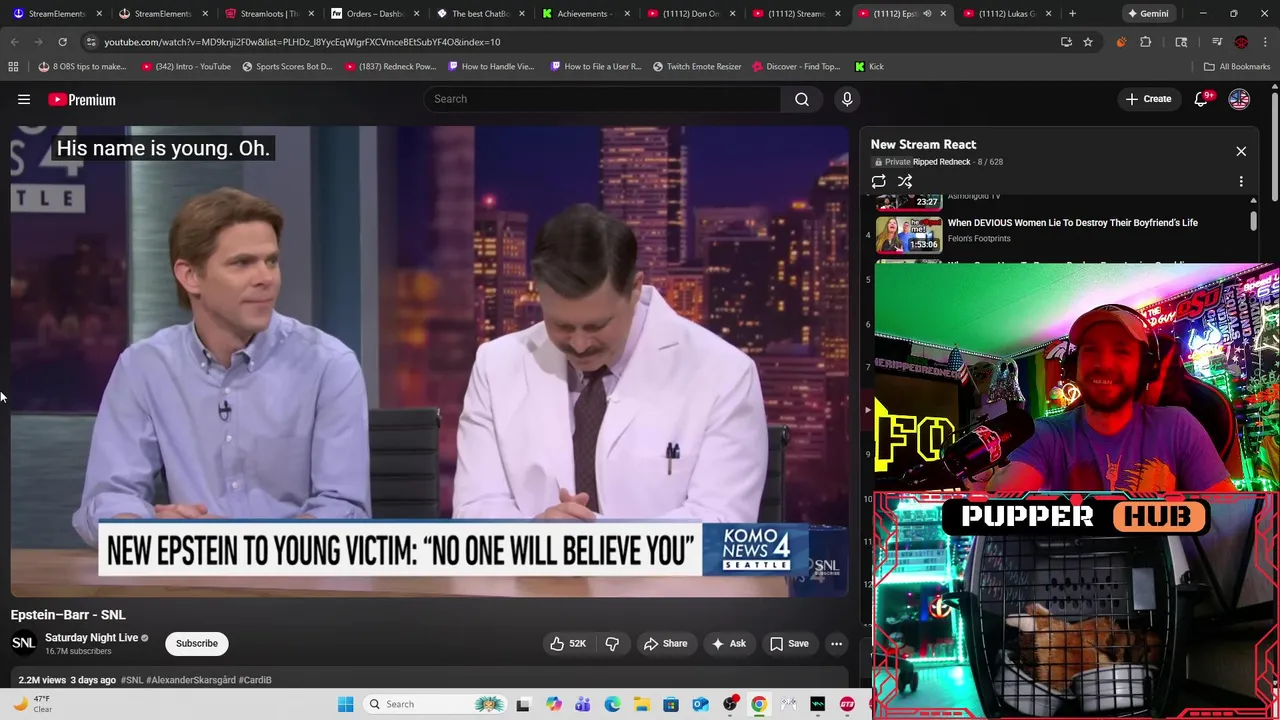This screenshot has width=1280, height=720.
Task: Switch to The best ChatBot tab
Action: pos(481,14)
